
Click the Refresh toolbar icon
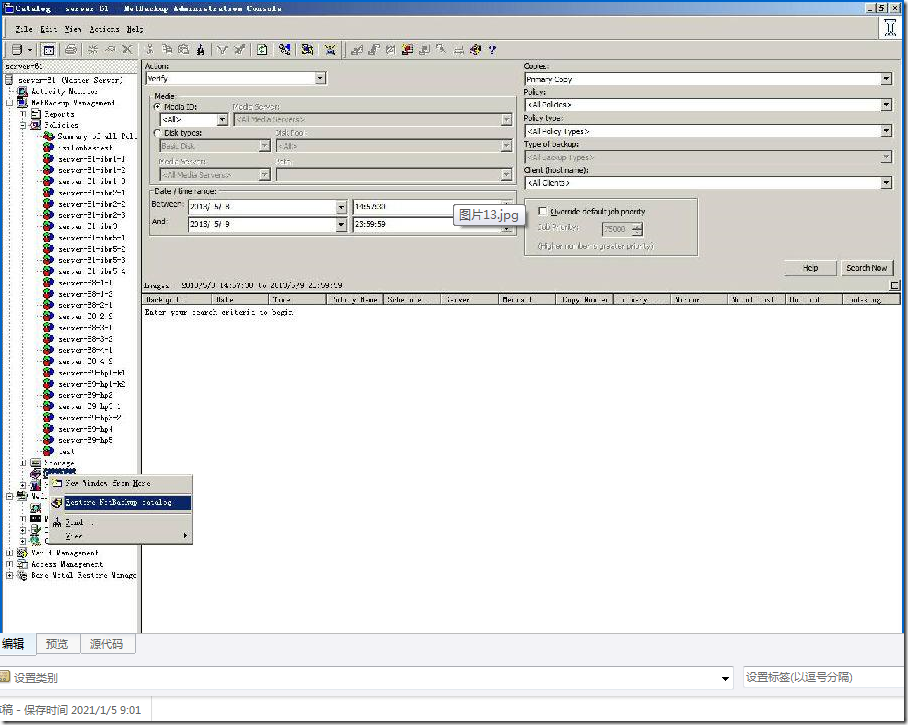click(262, 49)
